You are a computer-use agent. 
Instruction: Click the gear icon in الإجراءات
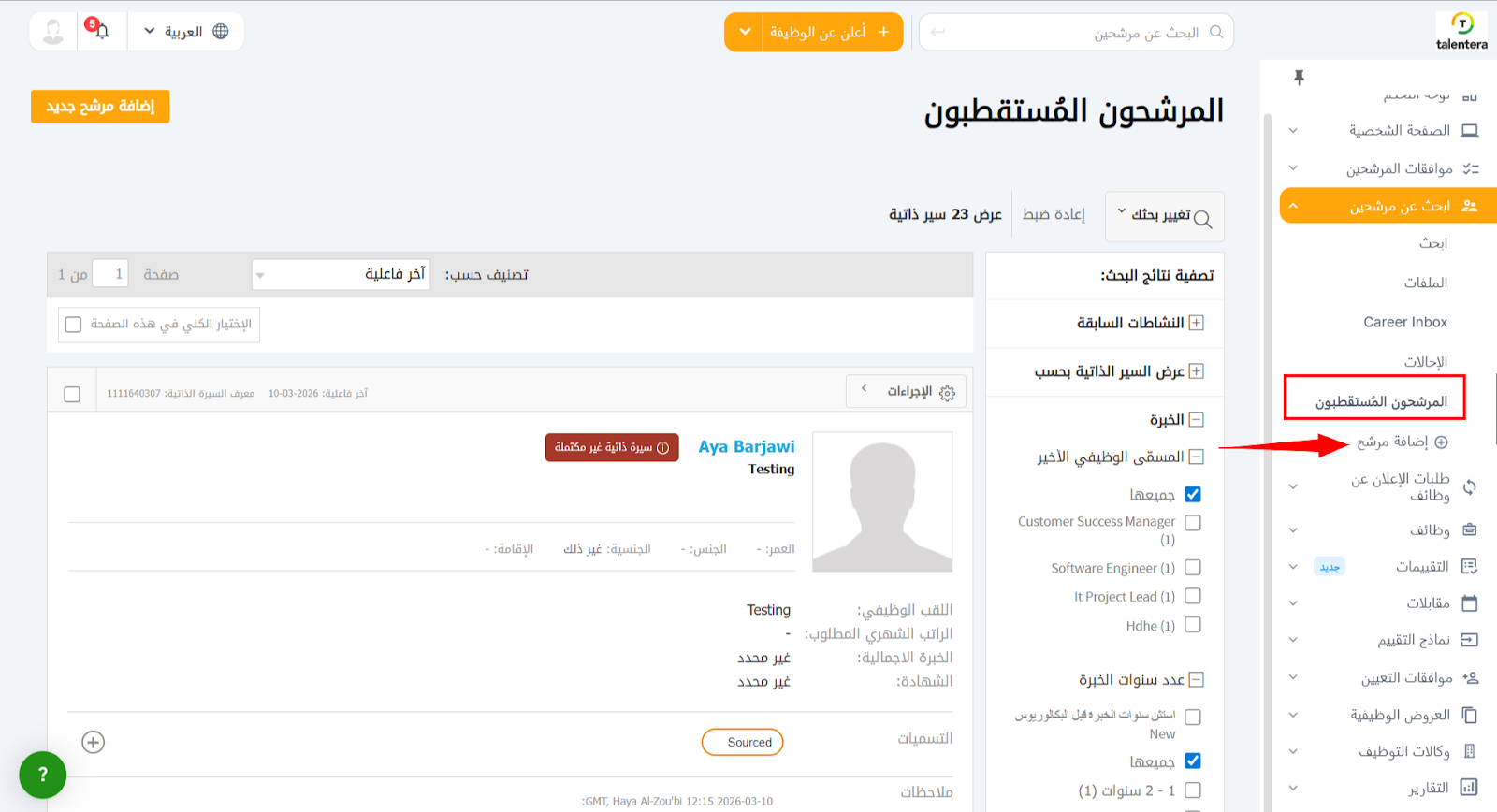947,393
